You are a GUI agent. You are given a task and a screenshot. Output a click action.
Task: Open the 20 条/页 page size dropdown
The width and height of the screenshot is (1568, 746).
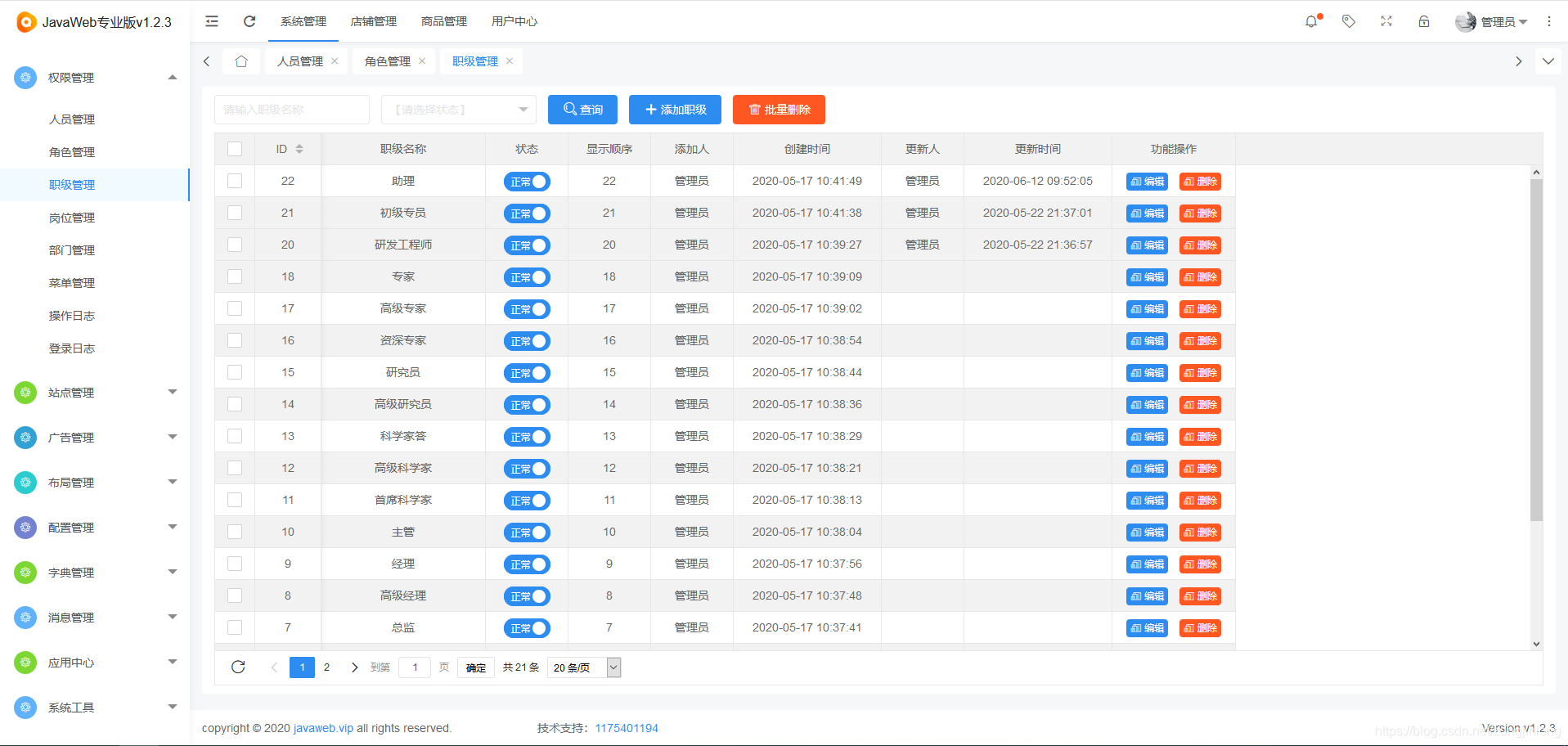click(x=584, y=667)
